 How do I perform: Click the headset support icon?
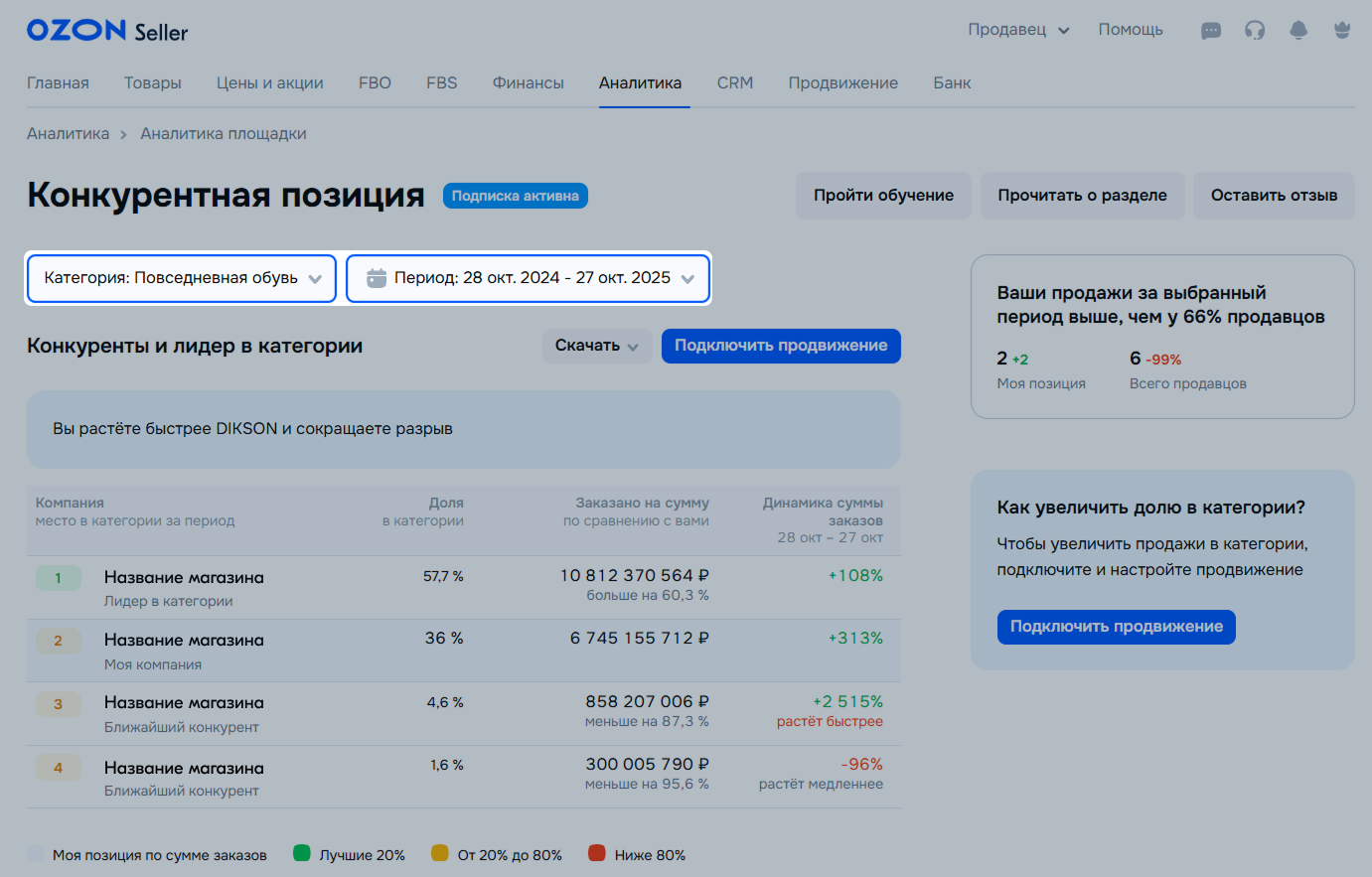coord(1255,31)
